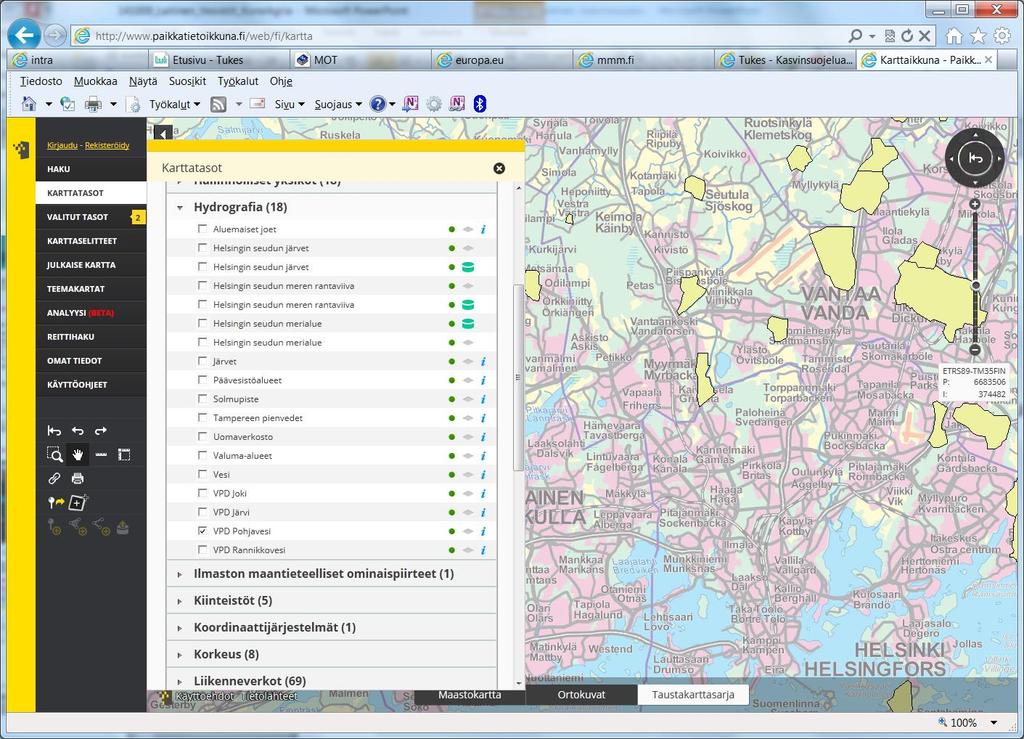Viewport: 1024px width, 739px height.
Task: Click the sidebar print map icon
Action: click(x=78, y=479)
